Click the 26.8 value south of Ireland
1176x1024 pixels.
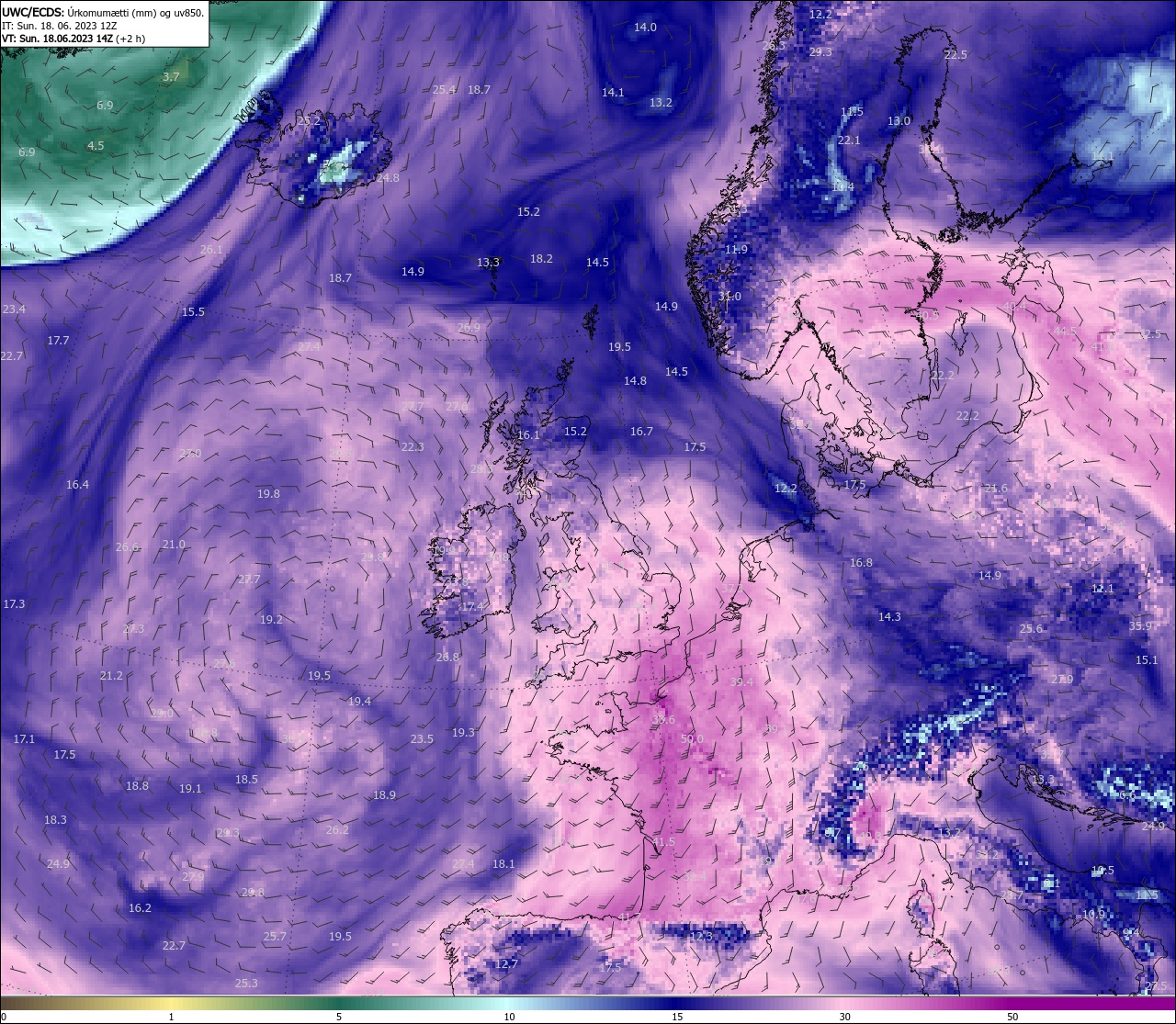point(447,658)
